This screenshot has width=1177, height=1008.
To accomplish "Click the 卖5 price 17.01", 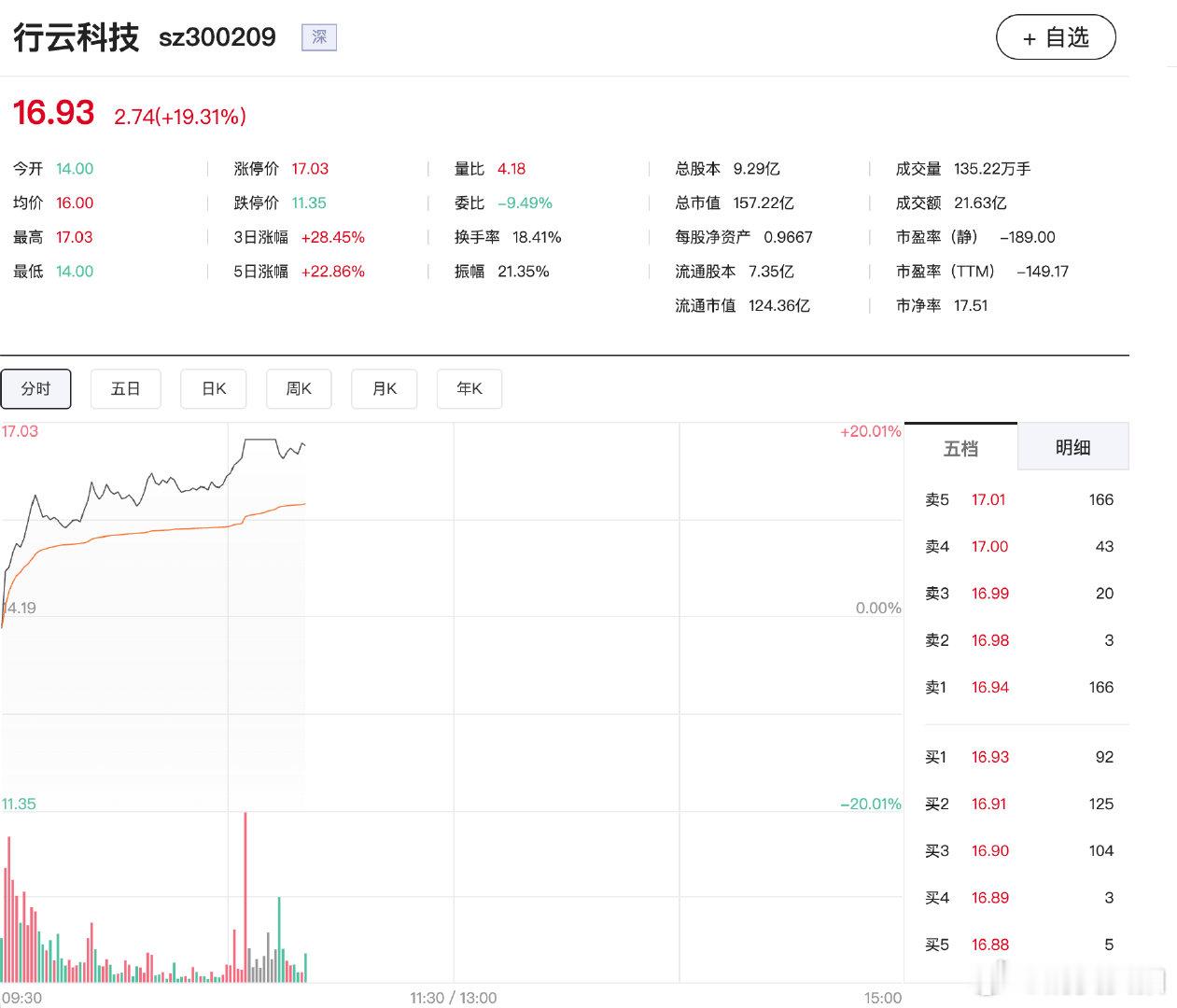I will pos(988,500).
